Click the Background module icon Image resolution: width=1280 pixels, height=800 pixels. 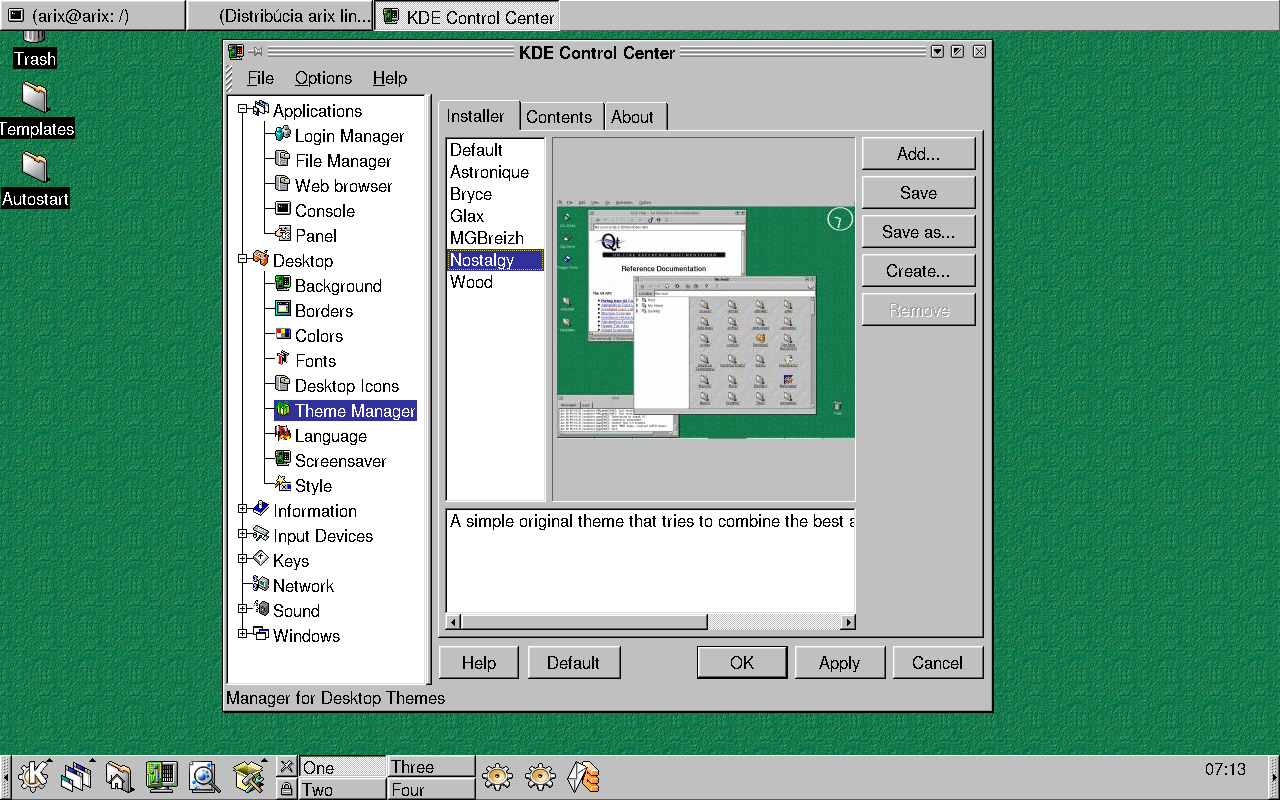point(283,285)
